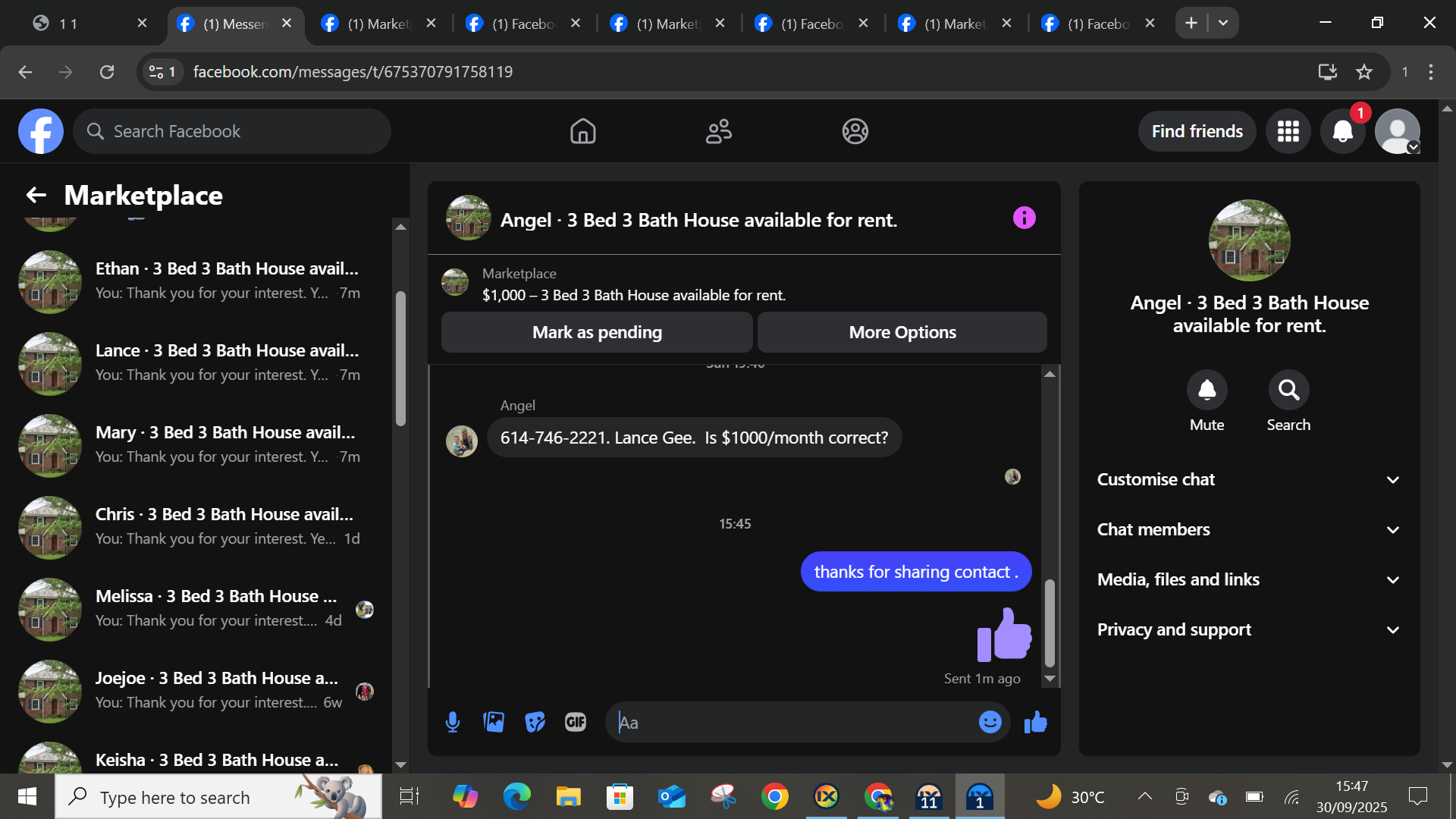
Task: Show hidden system tray icons
Action: [x=1145, y=796]
